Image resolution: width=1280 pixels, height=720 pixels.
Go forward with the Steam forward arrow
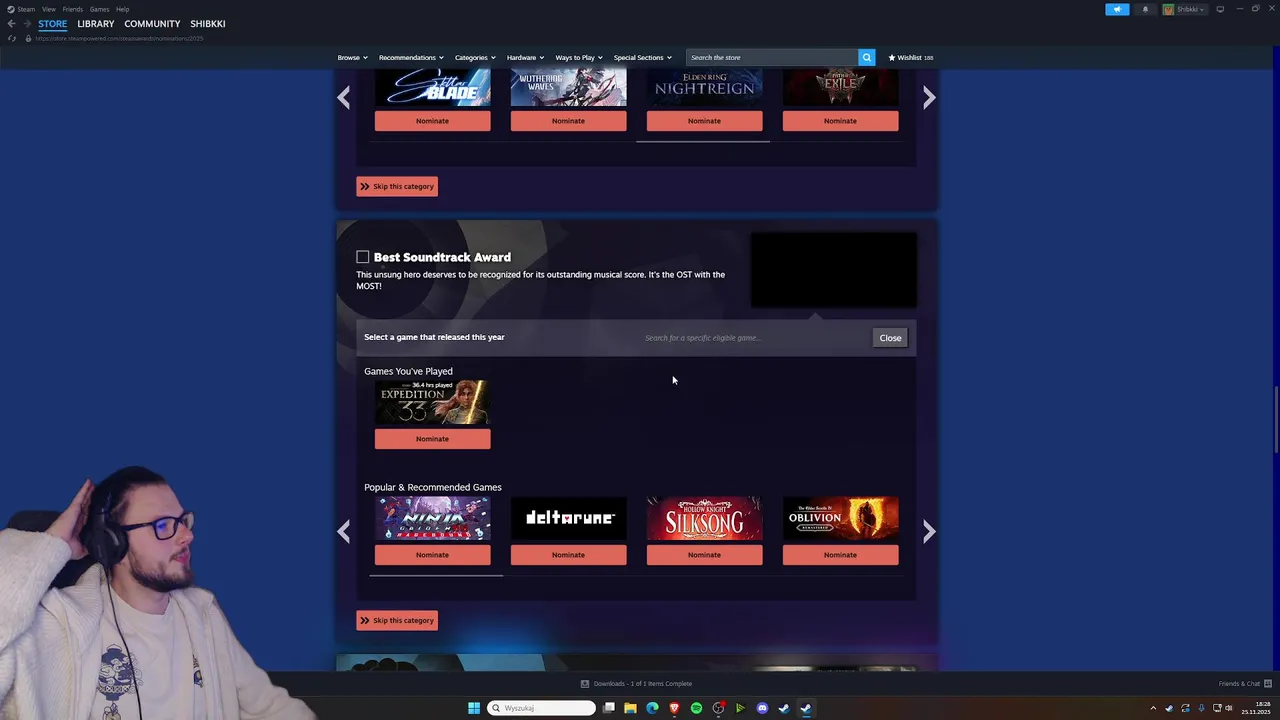[27, 24]
